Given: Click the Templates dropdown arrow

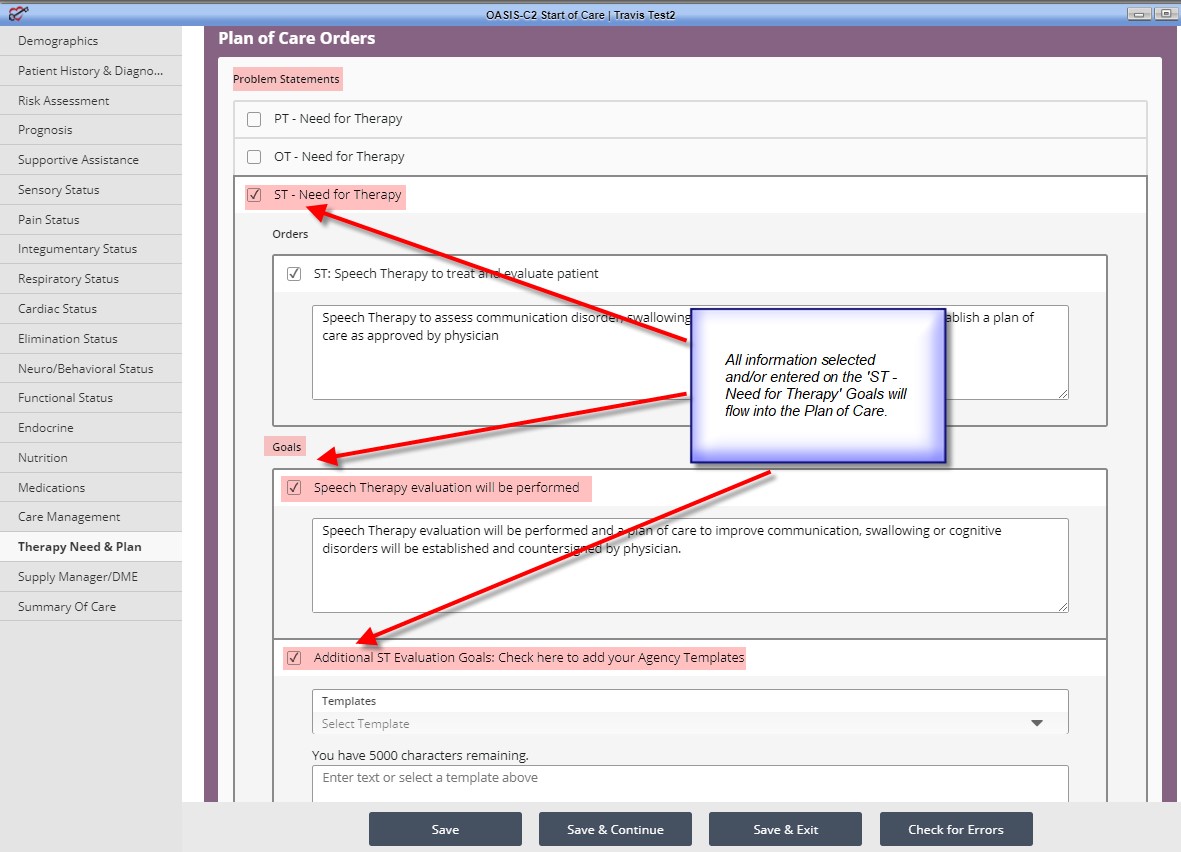Looking at the screenshot, I should (x=1037, y=723).
